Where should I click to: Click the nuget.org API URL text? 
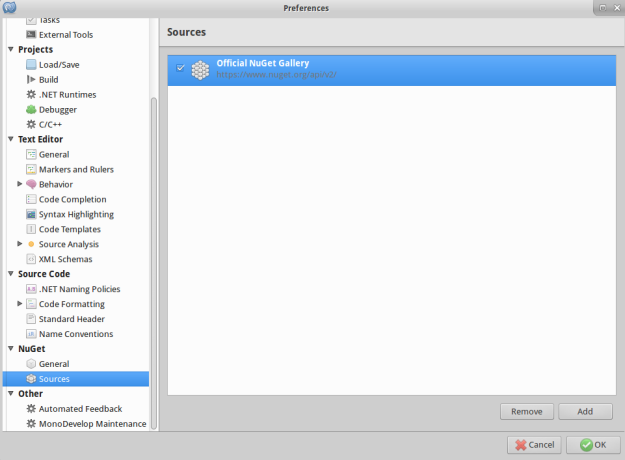pyautogui.click(x=276, y=75)
